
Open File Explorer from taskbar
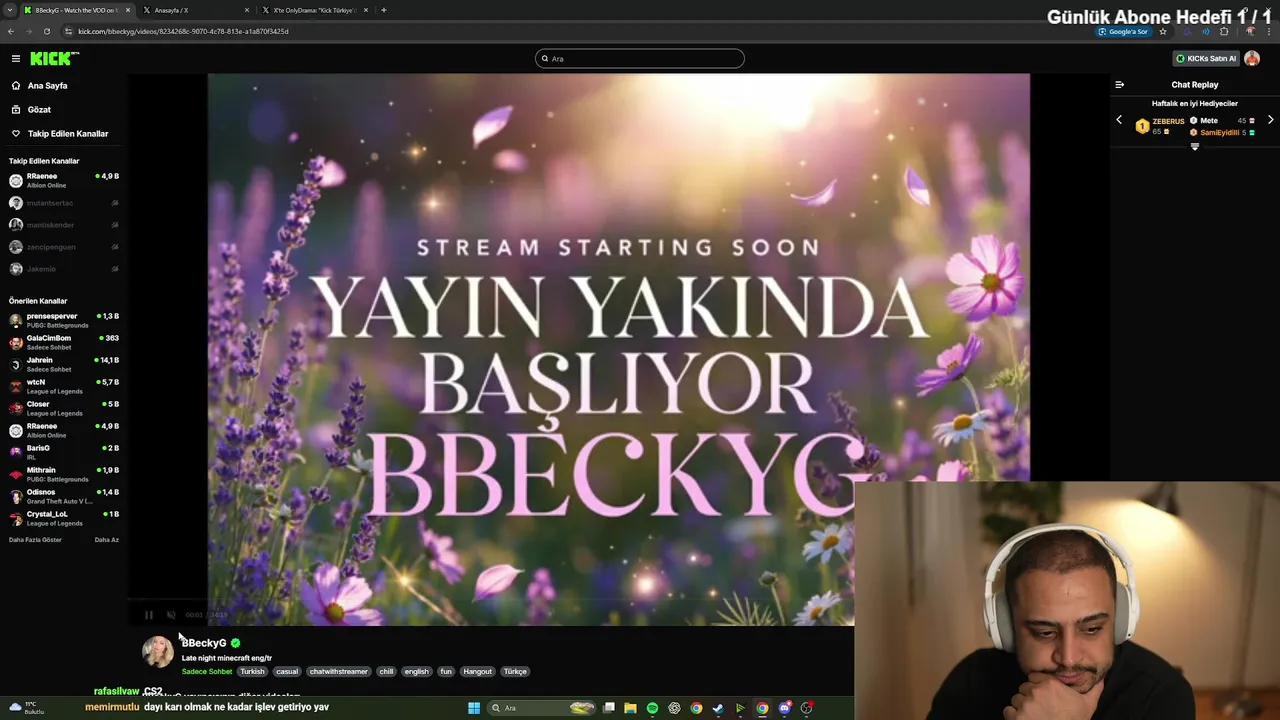click(x=630, y=708)
